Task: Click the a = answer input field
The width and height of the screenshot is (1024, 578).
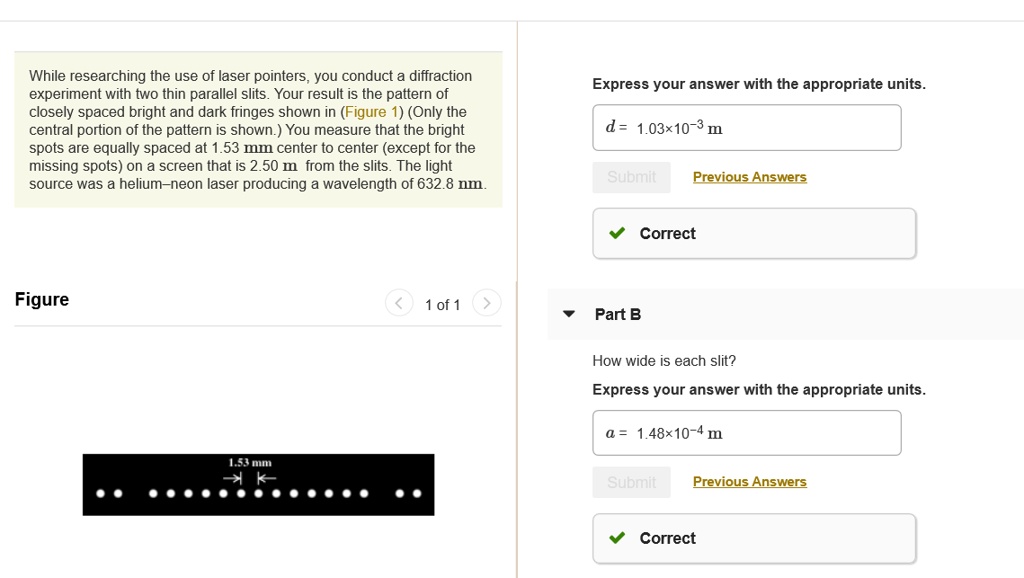Action: (746, 433)
